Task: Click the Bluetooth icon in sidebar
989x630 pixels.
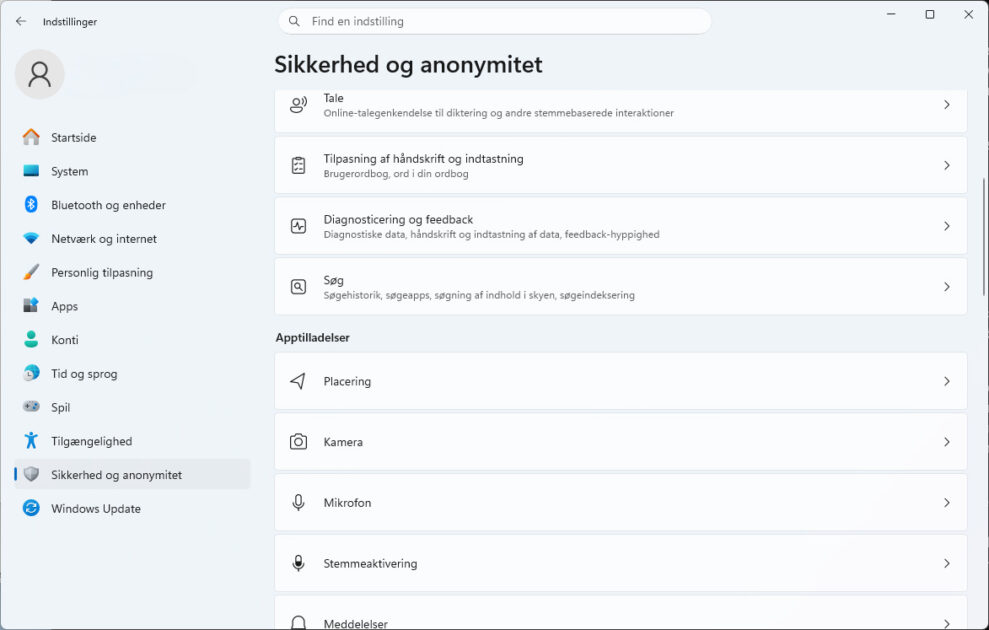Action: point(31,204)
